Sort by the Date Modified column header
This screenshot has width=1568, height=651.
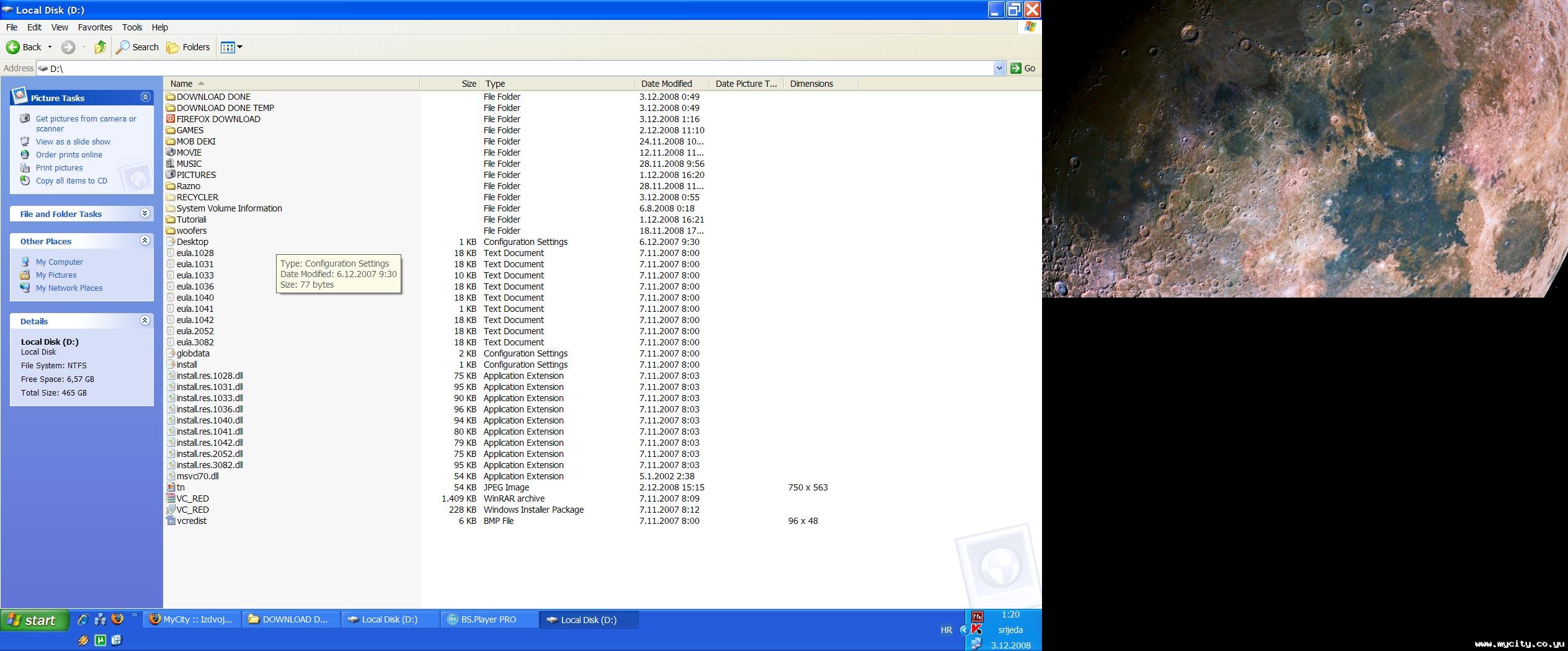672,84
